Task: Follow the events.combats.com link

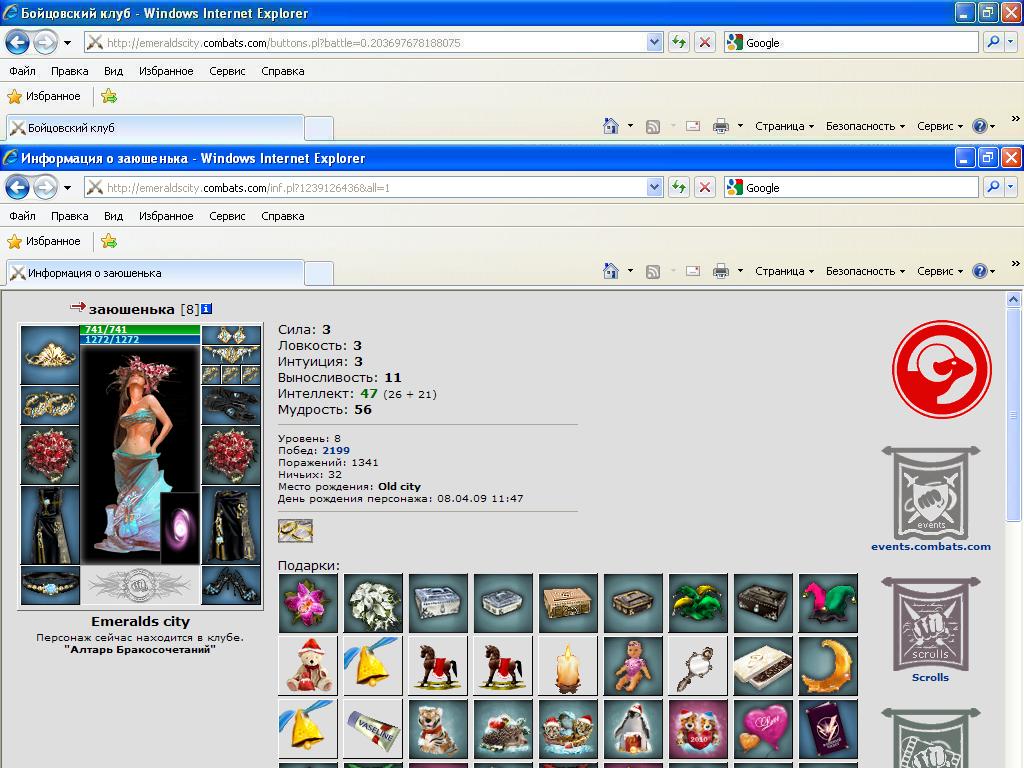Action: pyautogui.click(x=931, y=547)
